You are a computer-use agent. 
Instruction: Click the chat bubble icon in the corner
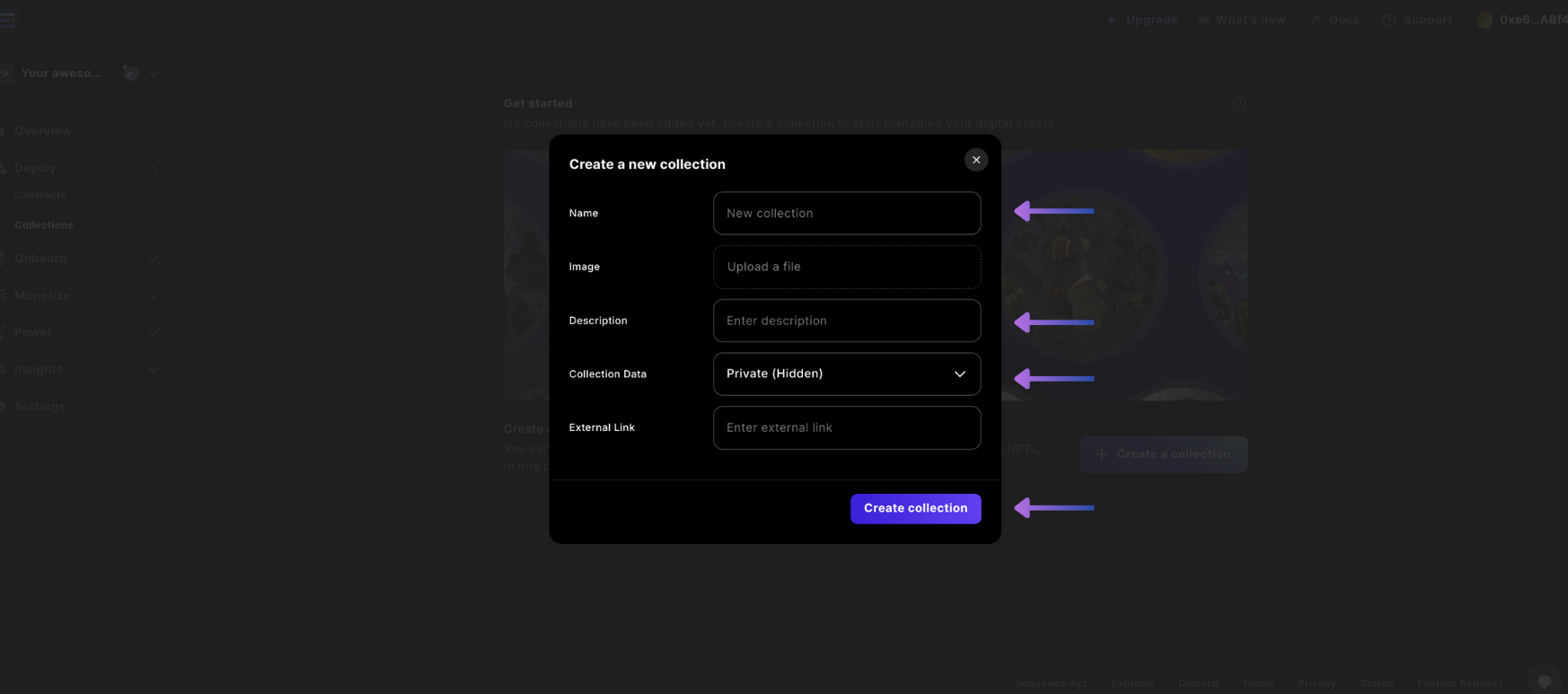point(1544,681)
